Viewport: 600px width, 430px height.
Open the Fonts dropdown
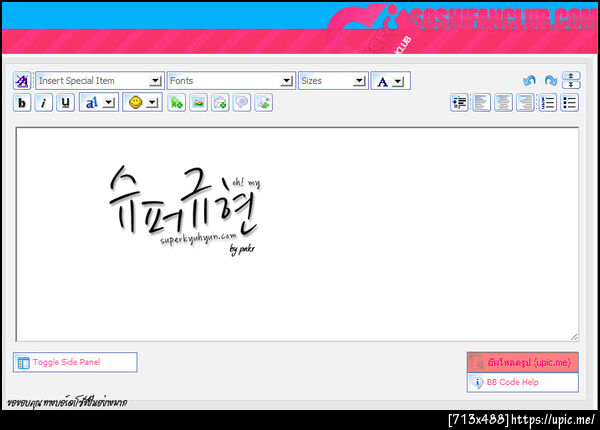(x=231, y=81)
